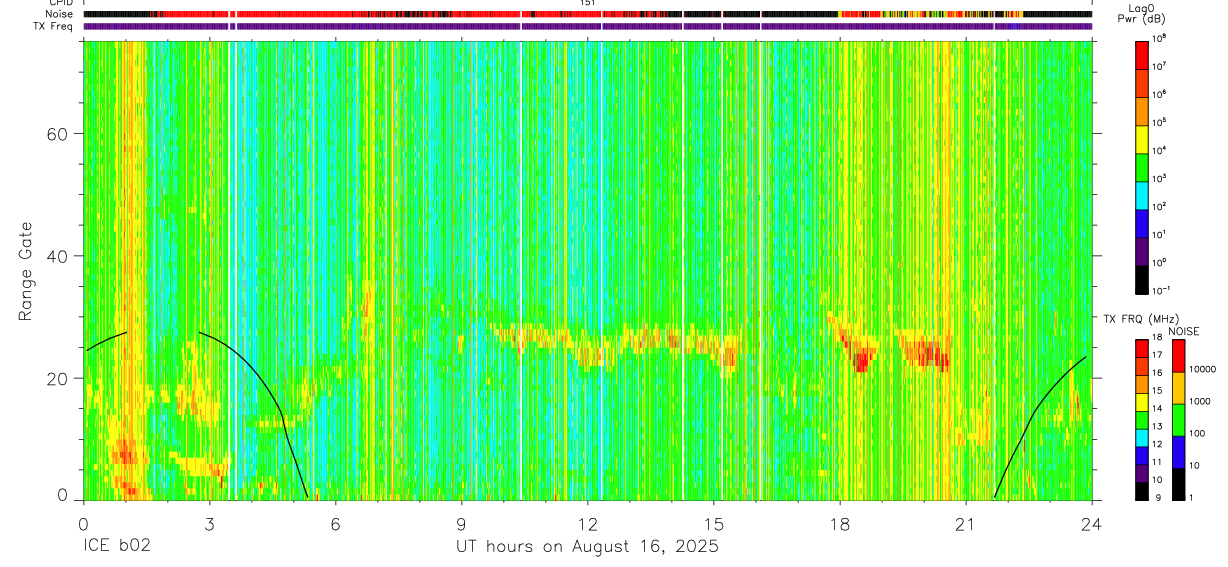
Task: Click the "Range Gate" y-axis label
Action: click(26, 271)
